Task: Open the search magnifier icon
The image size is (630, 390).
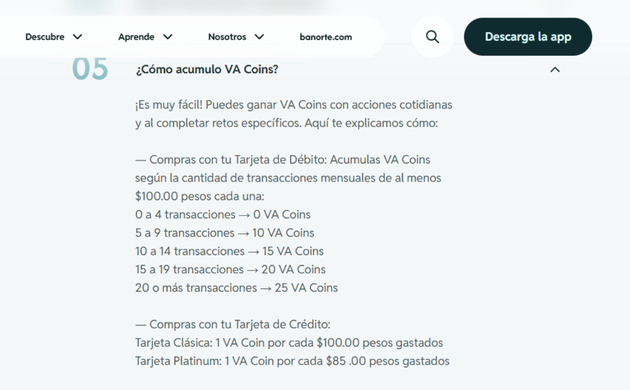Action: (x=432, y=37)
